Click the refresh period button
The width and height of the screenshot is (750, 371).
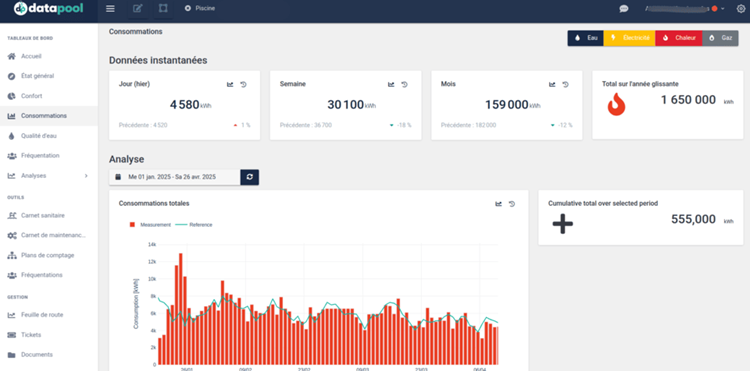(x=250, y=177)
